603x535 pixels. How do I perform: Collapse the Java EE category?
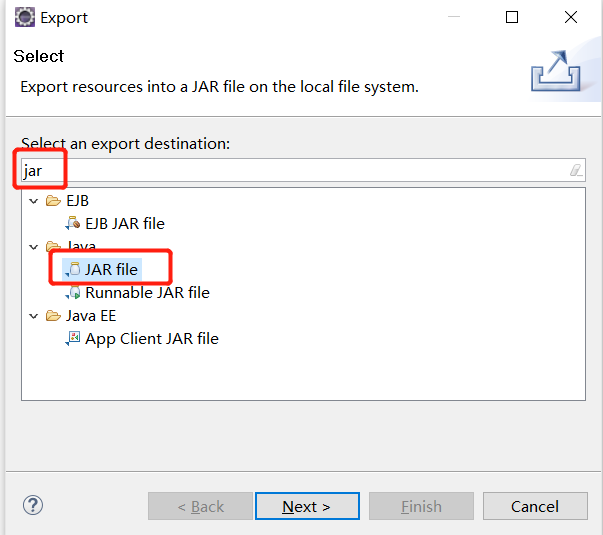34,316
